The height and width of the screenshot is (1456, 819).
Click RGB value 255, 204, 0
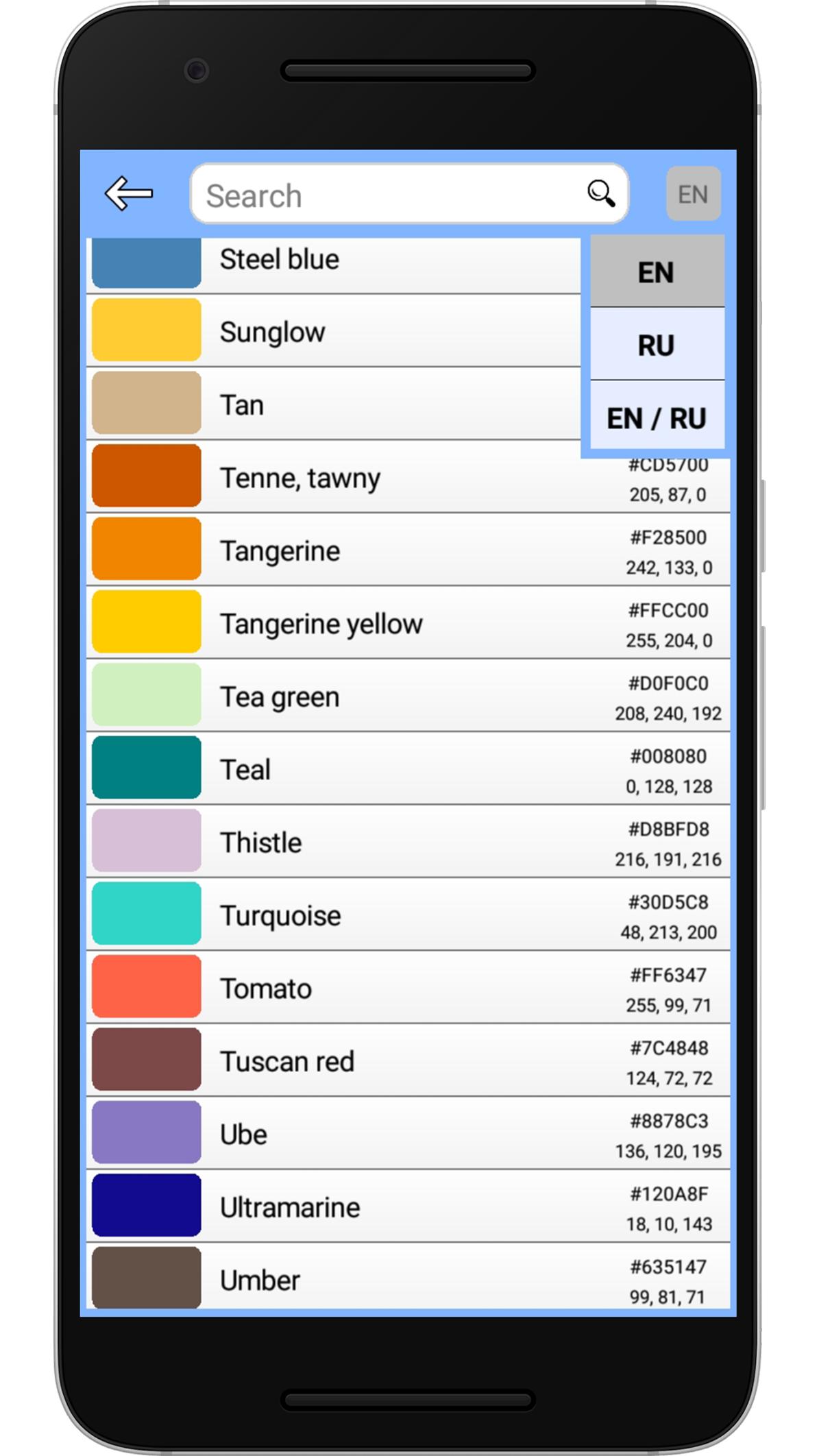[x=669, y=640]
